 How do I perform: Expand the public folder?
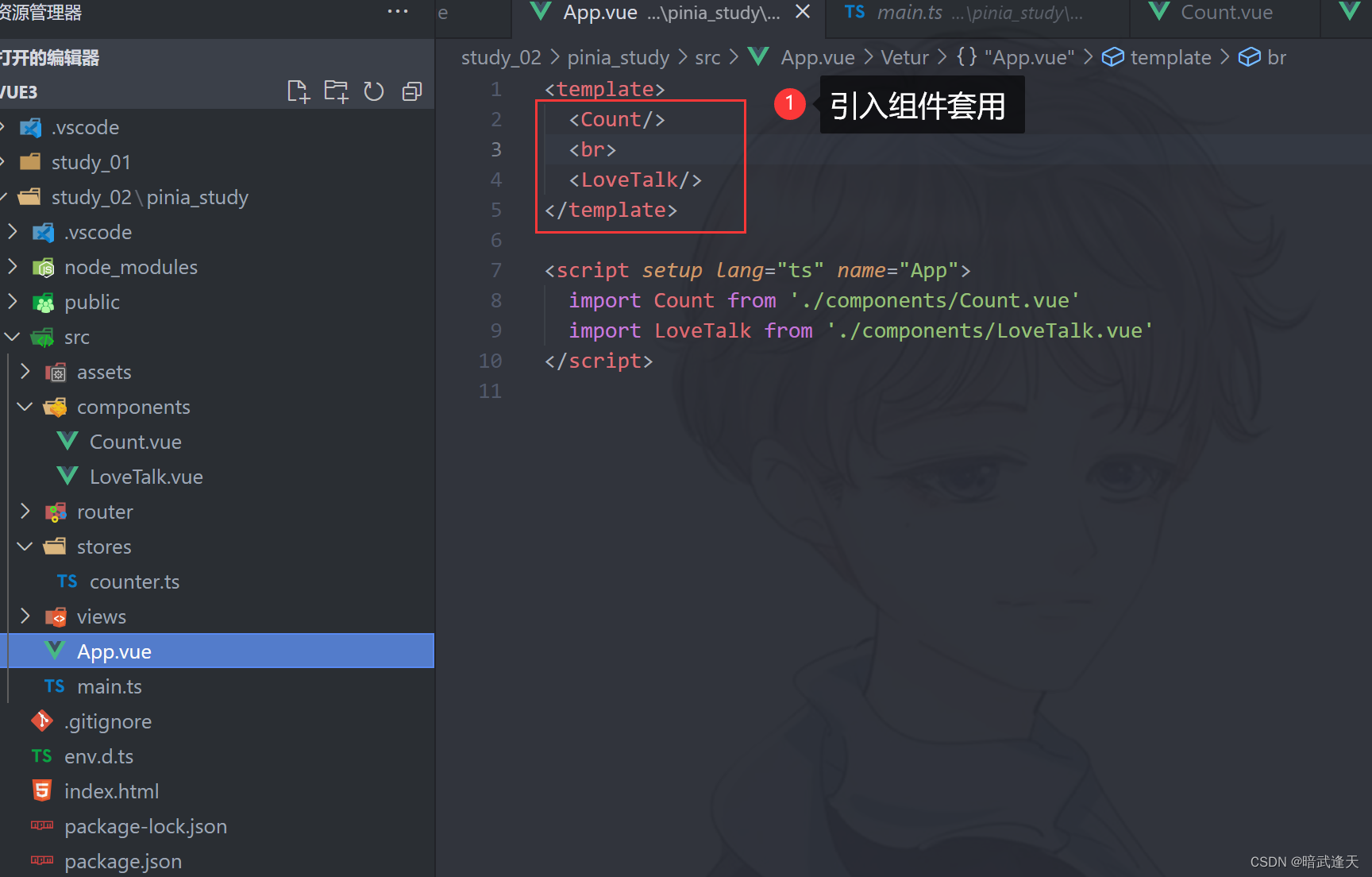coord(13,302)
